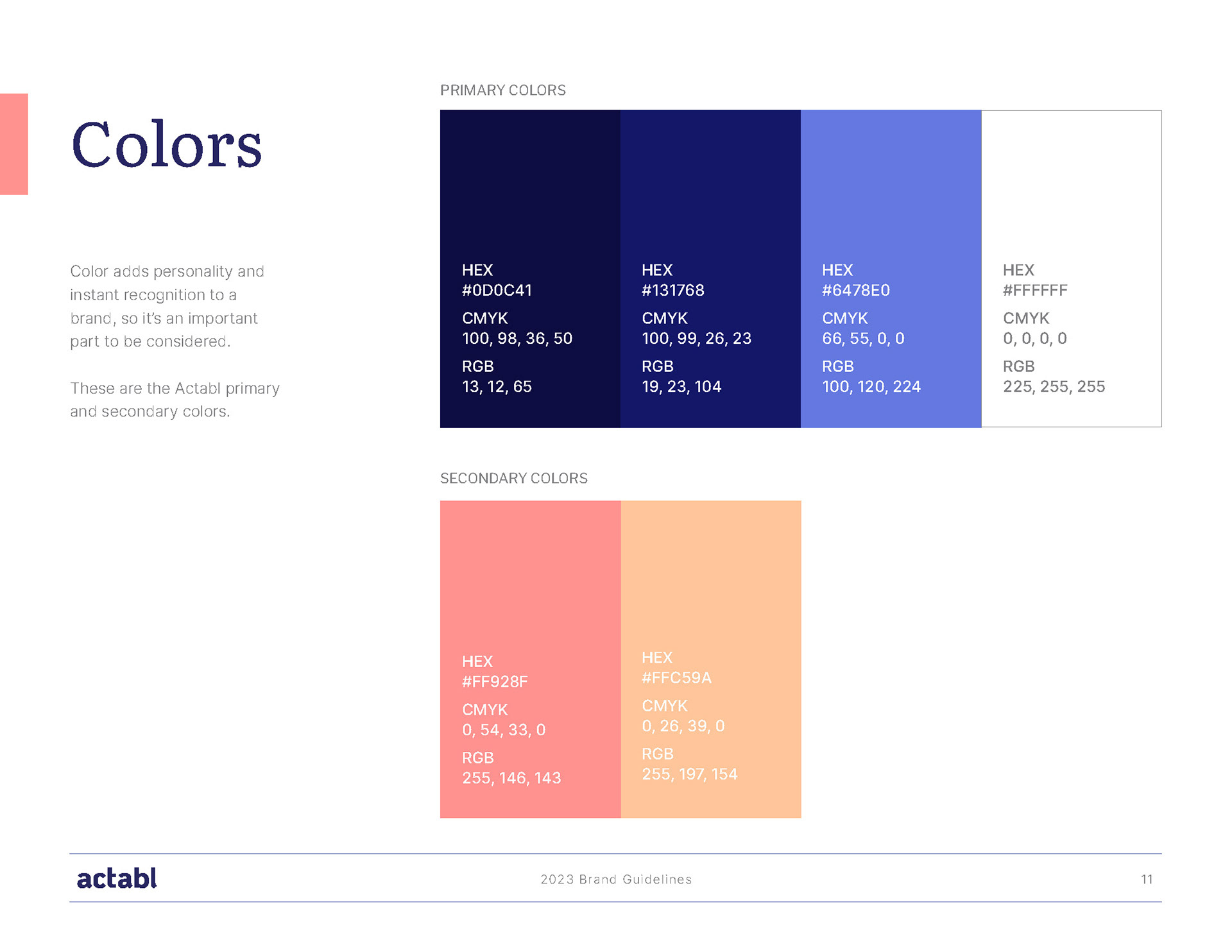Image resolution: width=1232 pixels, height=952 pixels.
Task: Click the SECONDARY COLORS section label
Action: (x=513, y=479)
